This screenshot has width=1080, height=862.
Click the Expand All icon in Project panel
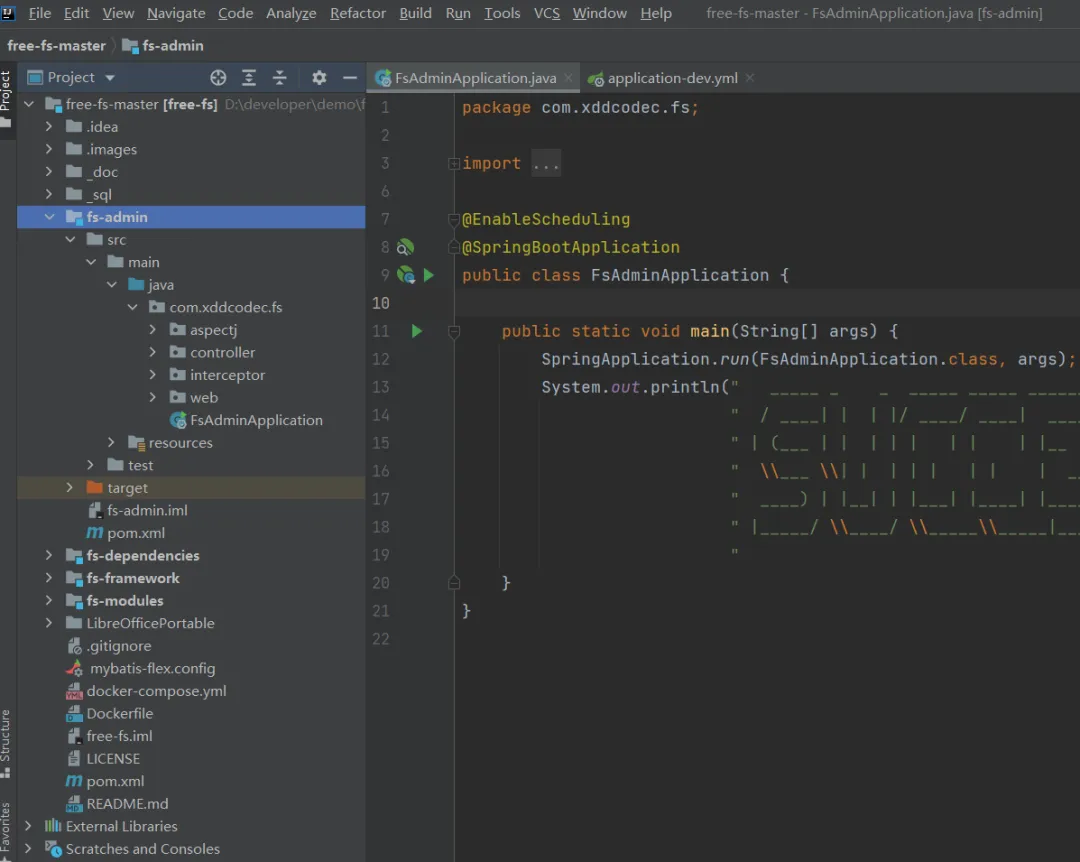[249, 78]
